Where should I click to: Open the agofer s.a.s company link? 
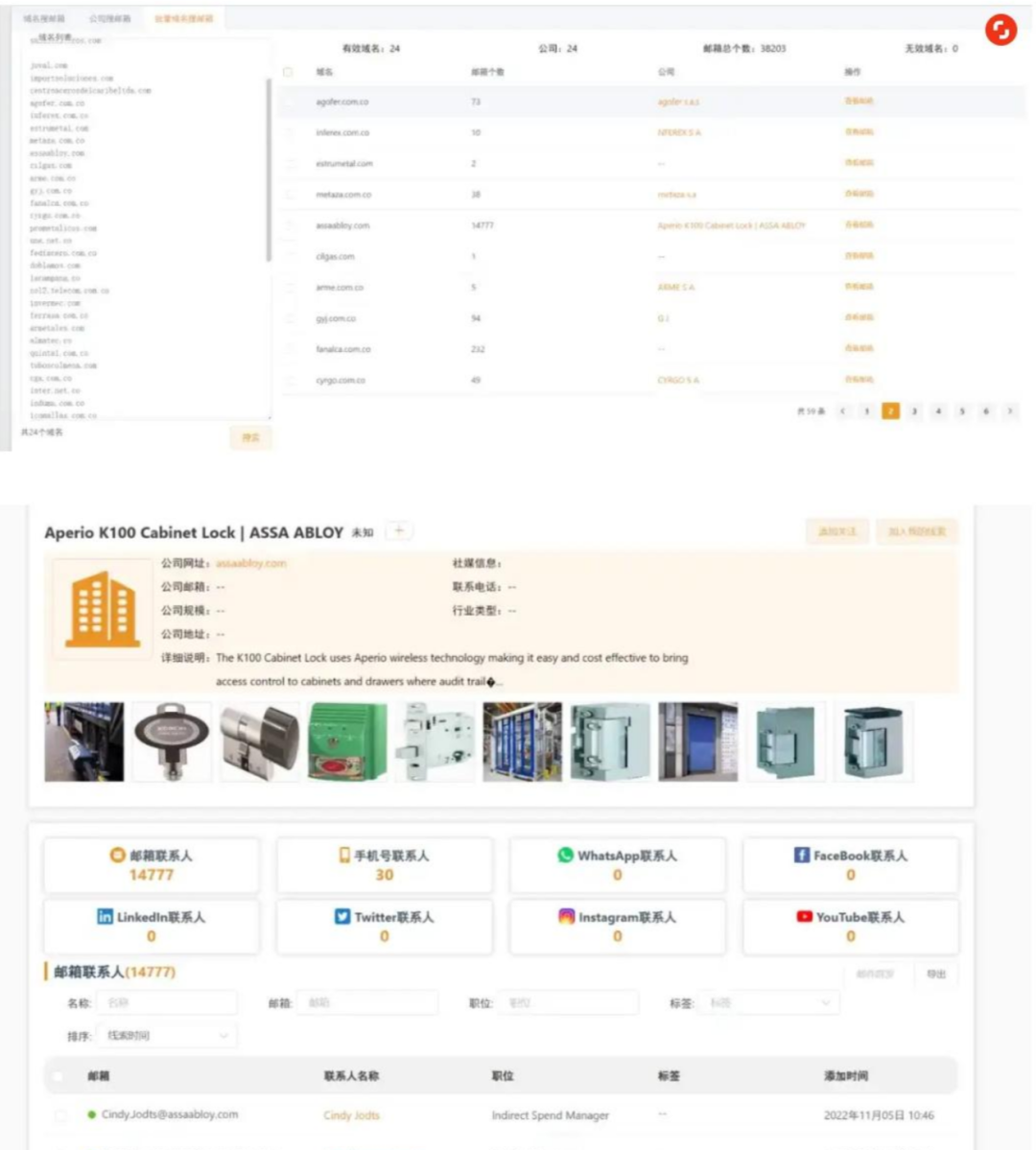coord(678,102)
